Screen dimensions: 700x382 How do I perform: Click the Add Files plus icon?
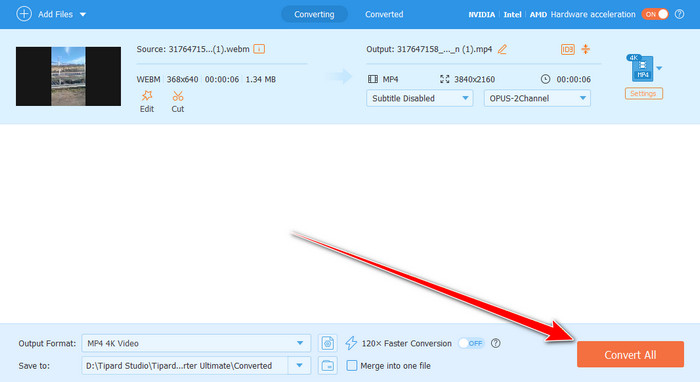coord(24,14)
